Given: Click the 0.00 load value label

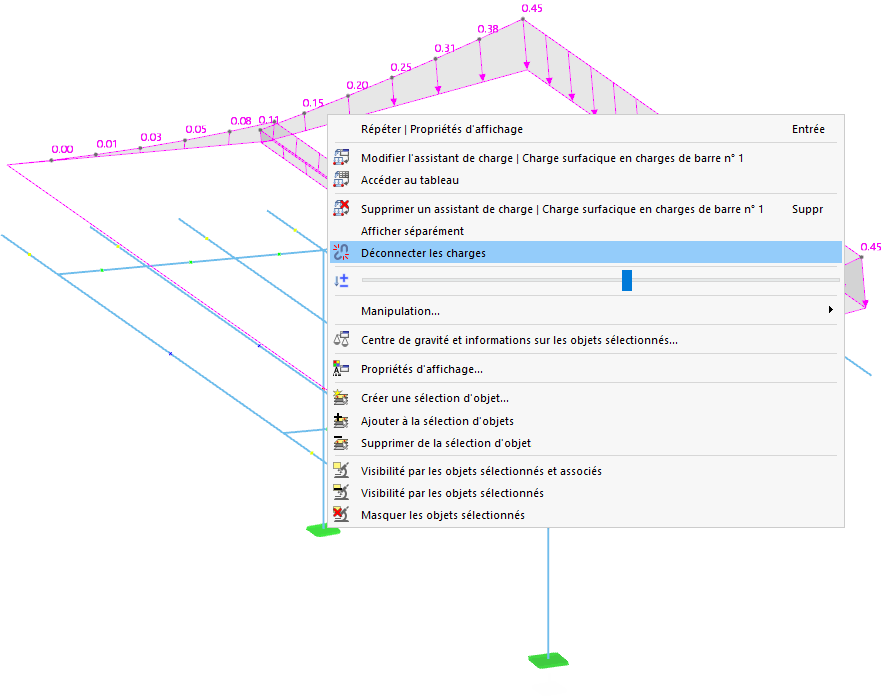Looking at the screenshot, I should click(62, 149).
